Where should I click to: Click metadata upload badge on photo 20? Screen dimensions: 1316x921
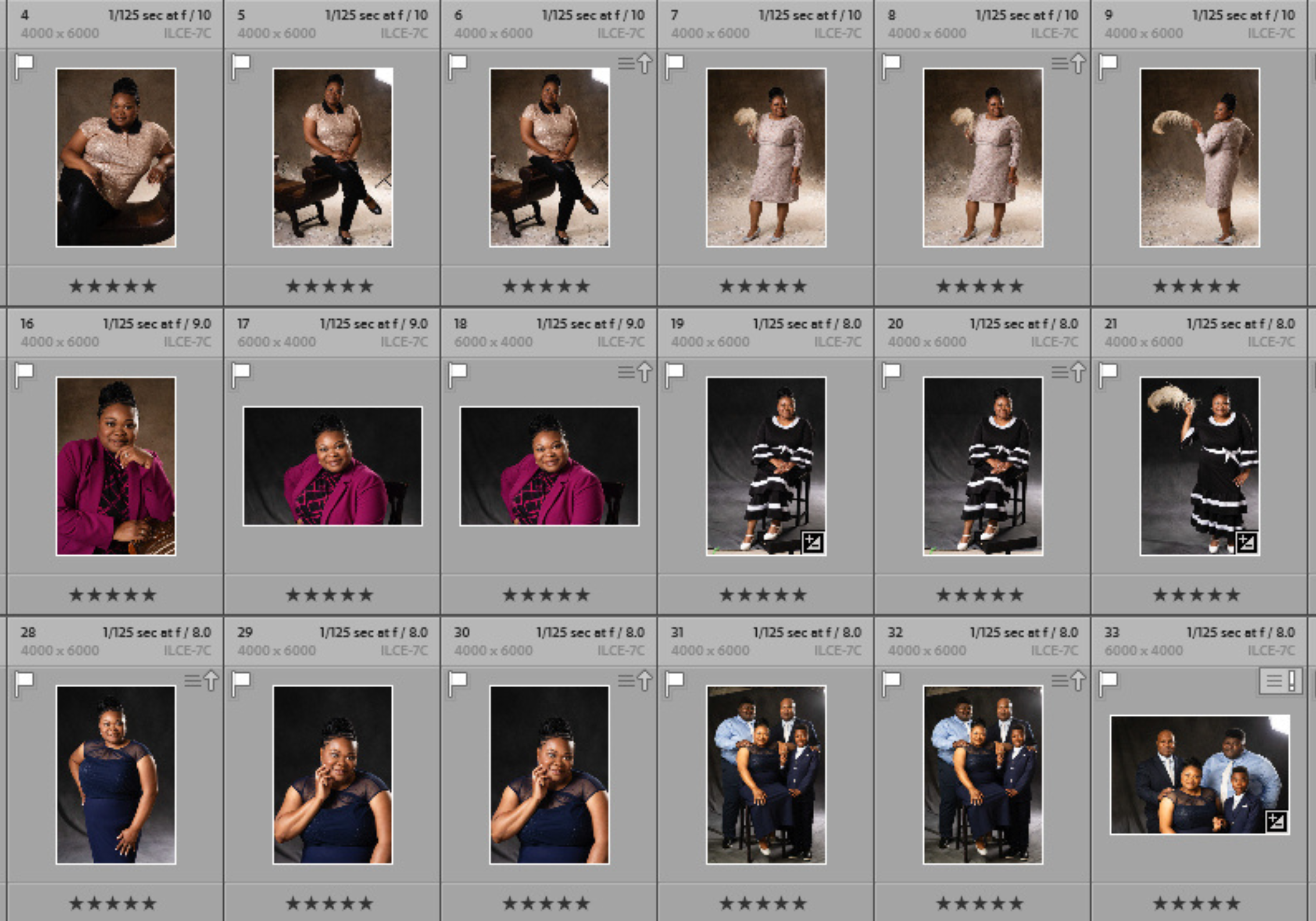tap(1069, 372)
